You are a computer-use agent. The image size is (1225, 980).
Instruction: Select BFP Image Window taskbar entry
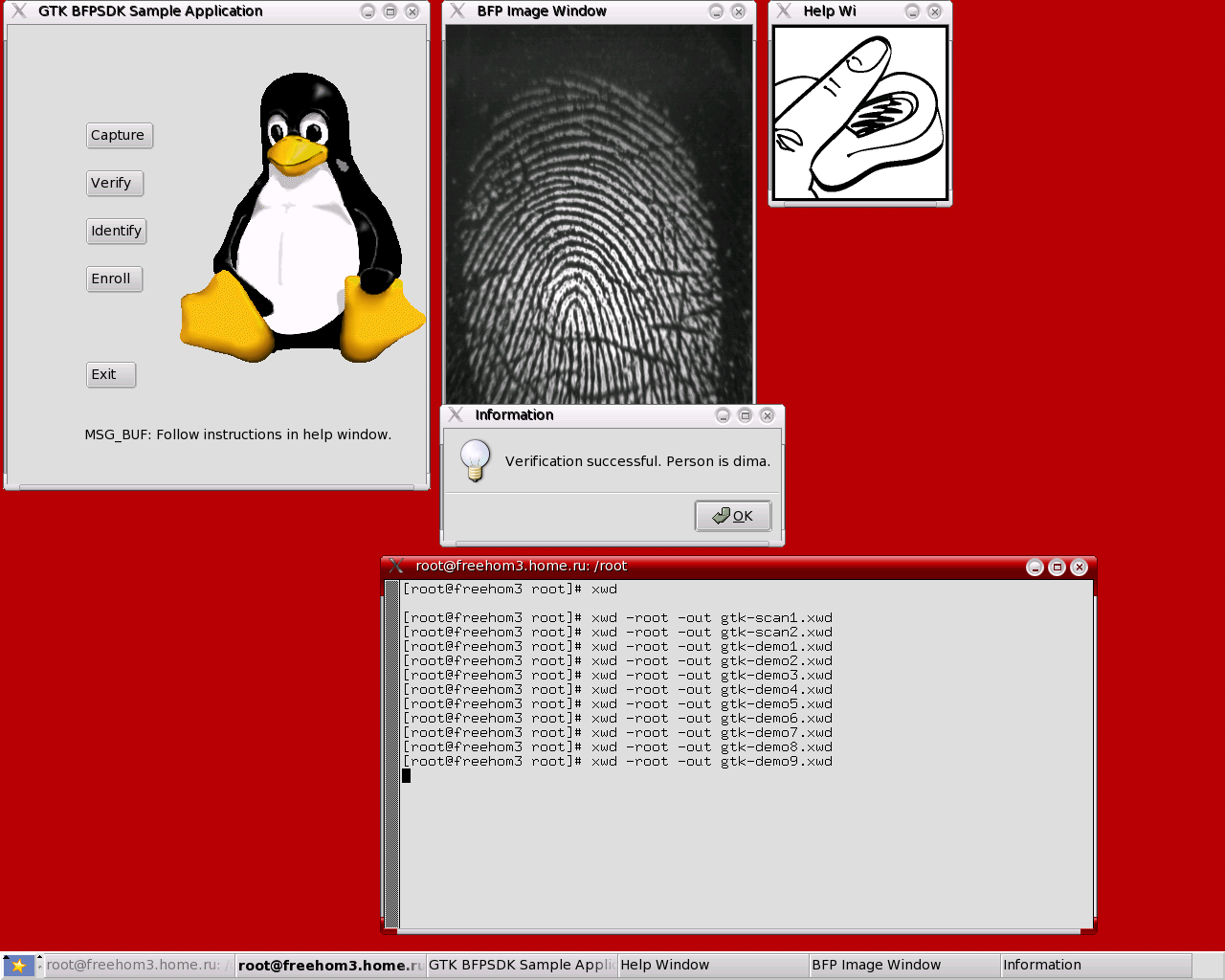tap(903, 966)
